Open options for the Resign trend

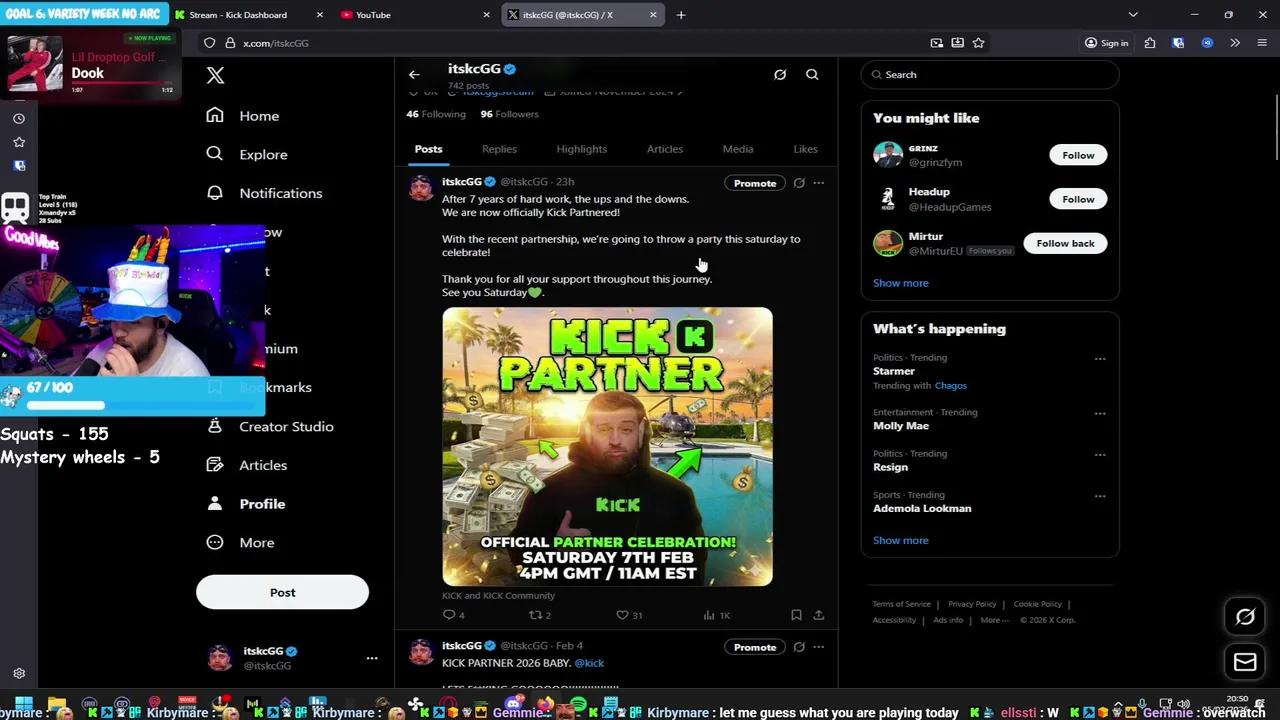tap(1100, 454)
